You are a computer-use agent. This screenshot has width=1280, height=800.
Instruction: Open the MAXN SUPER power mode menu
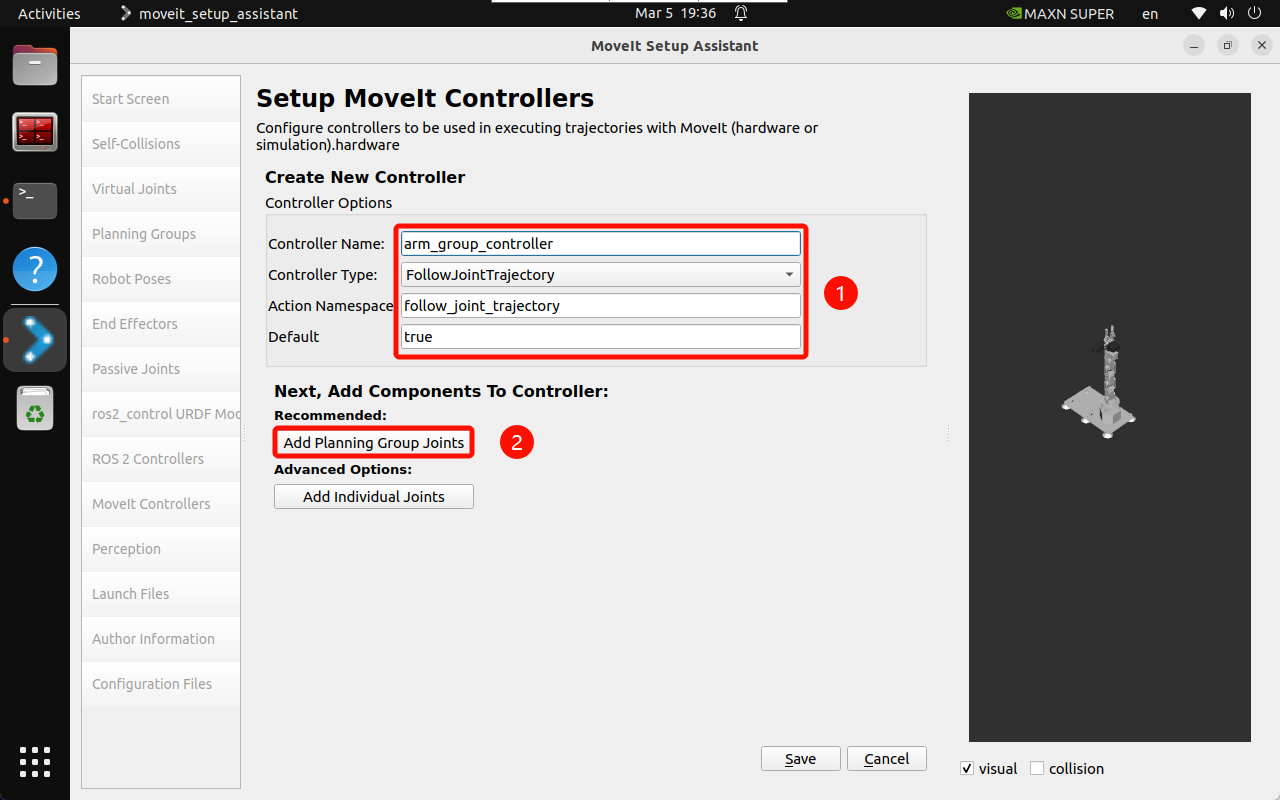coord(1065,14)
